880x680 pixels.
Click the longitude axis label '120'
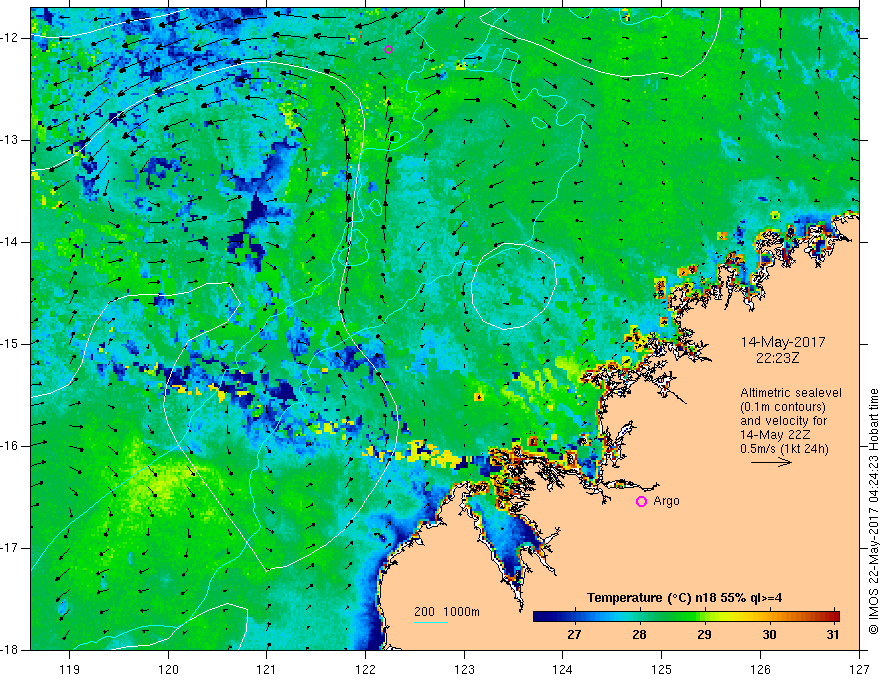pyautogui.click(x=168, y=669)
